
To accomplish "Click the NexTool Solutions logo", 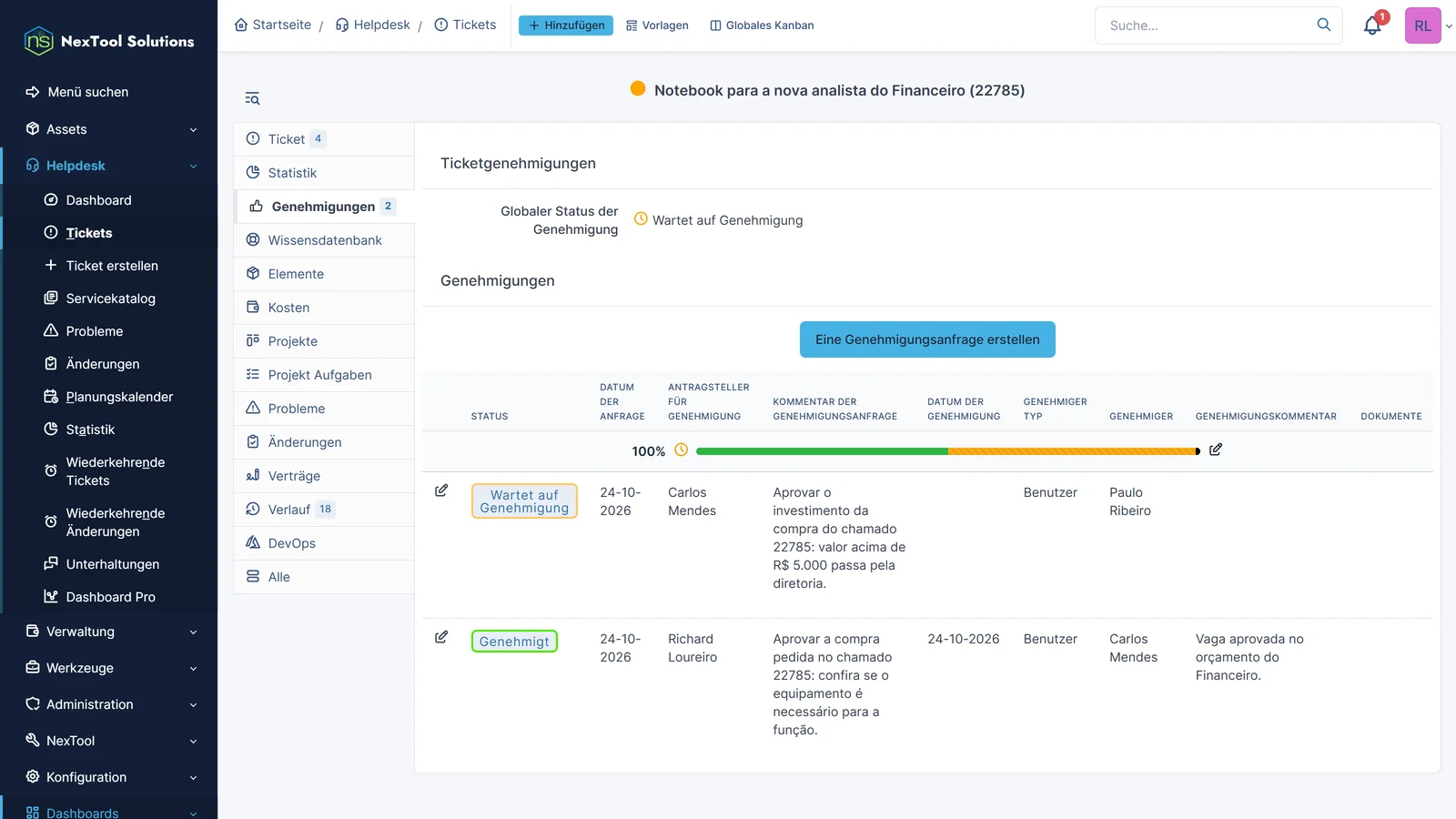I will click(109, 41).
